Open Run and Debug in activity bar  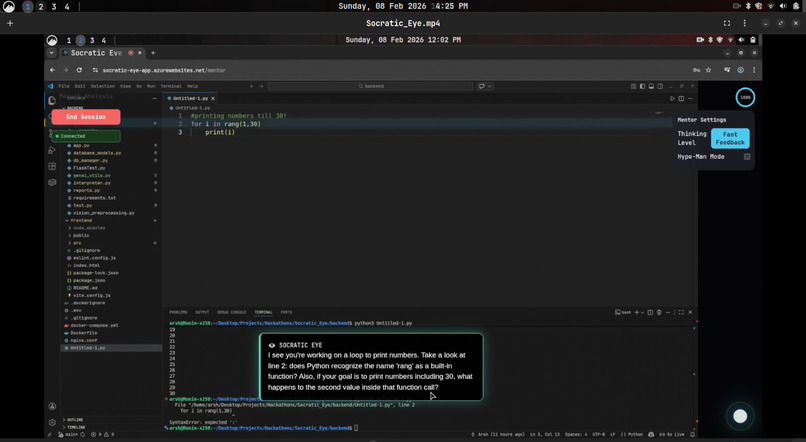click(x=52, y=150)
